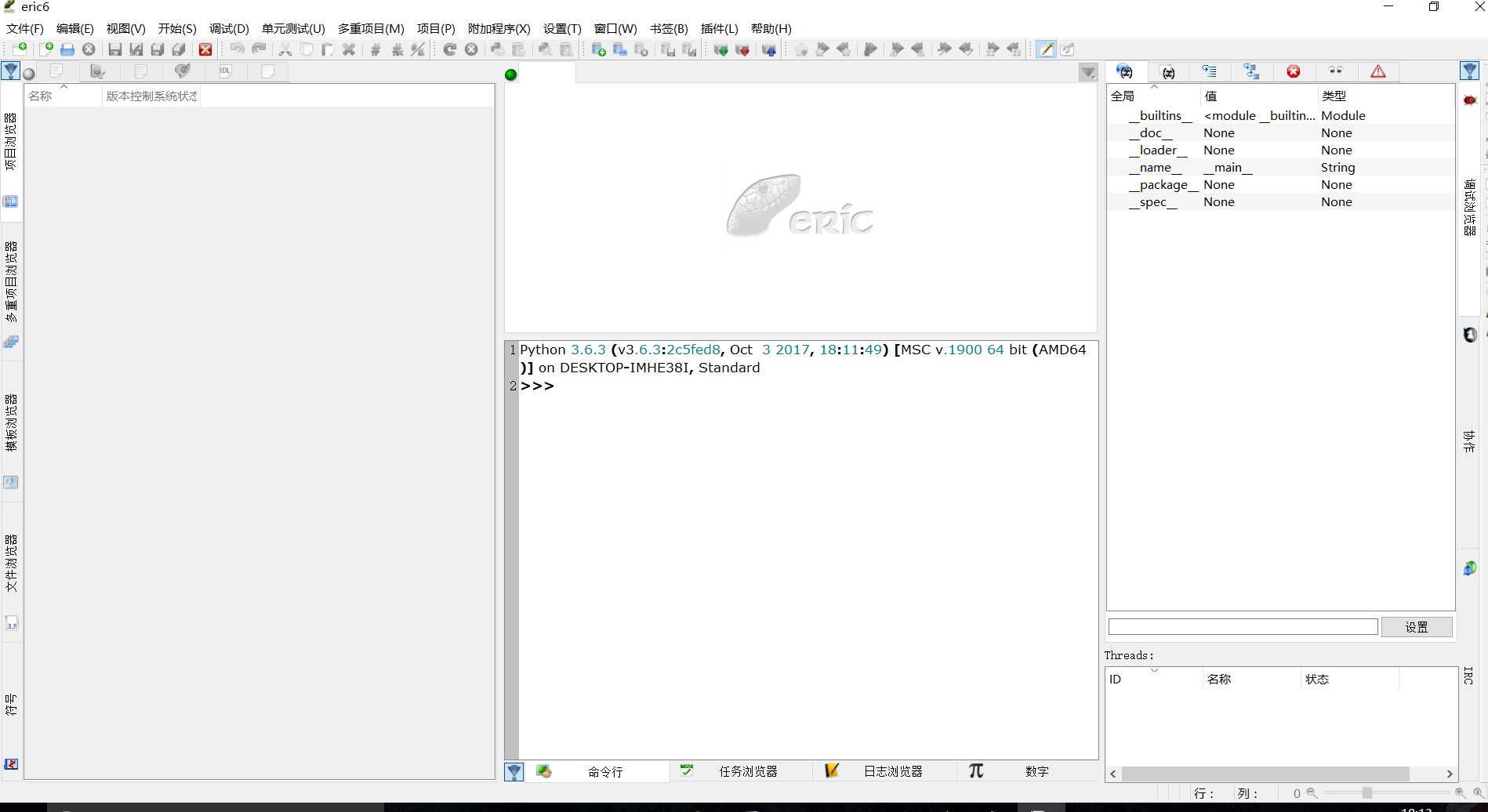Open the 文件(F) menu
The width and height of the screenshot is (1488, 812).
pos(25,29)
